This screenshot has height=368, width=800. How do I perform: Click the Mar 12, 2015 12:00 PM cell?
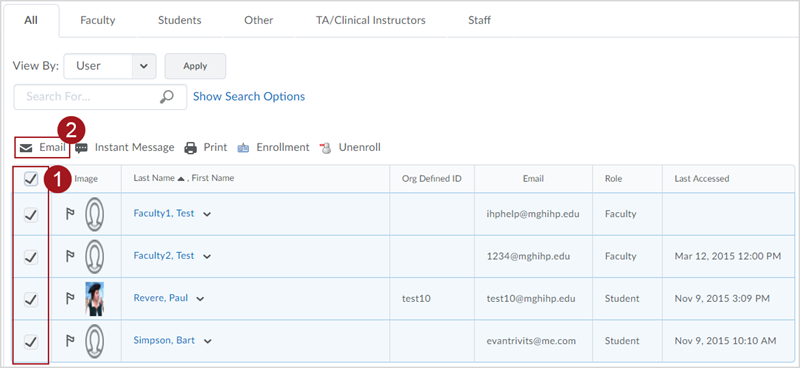pos(728,256)
